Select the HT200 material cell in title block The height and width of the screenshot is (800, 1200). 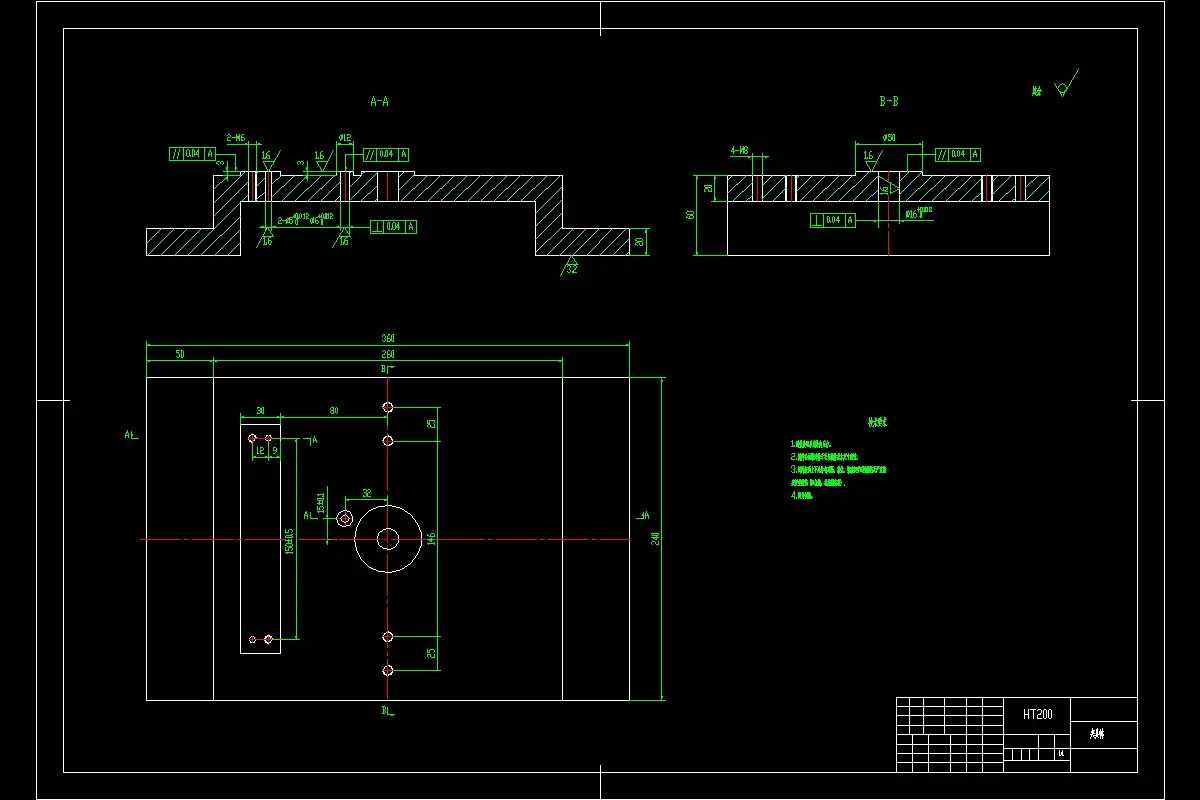pos(1037,714)
